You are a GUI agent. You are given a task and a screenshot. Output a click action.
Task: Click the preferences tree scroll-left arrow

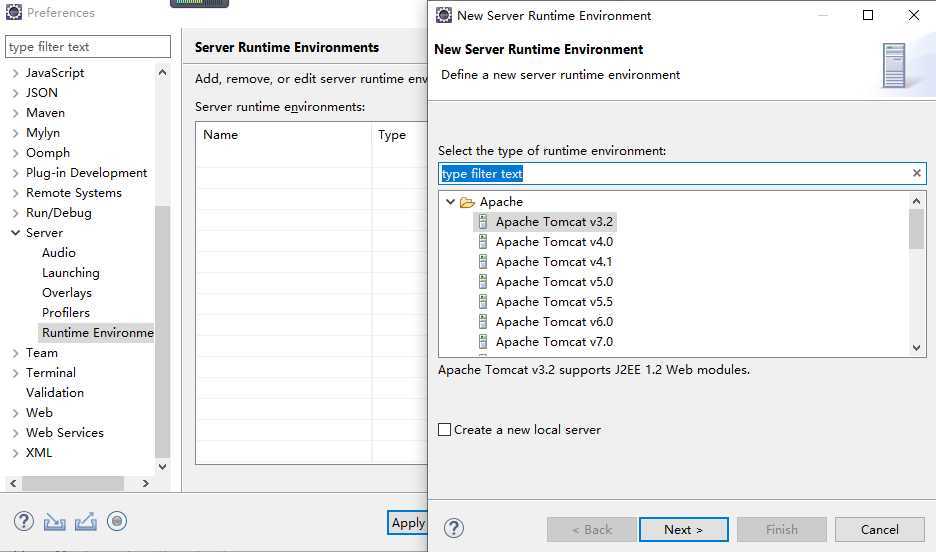click(13, 483)
